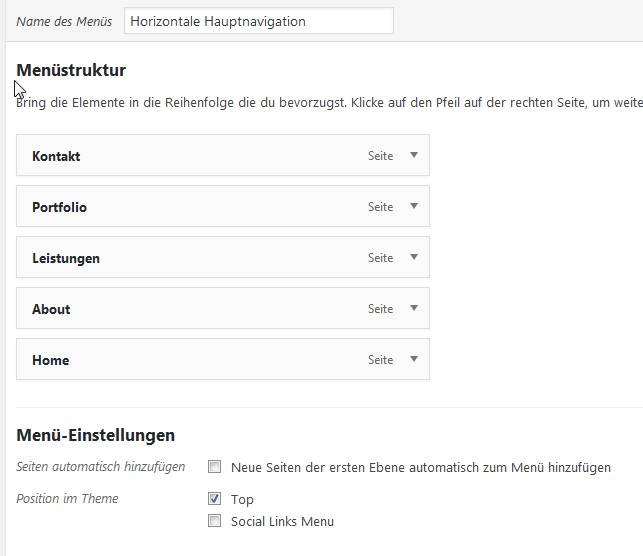Uncheck the Top theme position checkbox
The height and width of the screenshot is (556, 643).
pyautogui.click(x=214, y=498)
